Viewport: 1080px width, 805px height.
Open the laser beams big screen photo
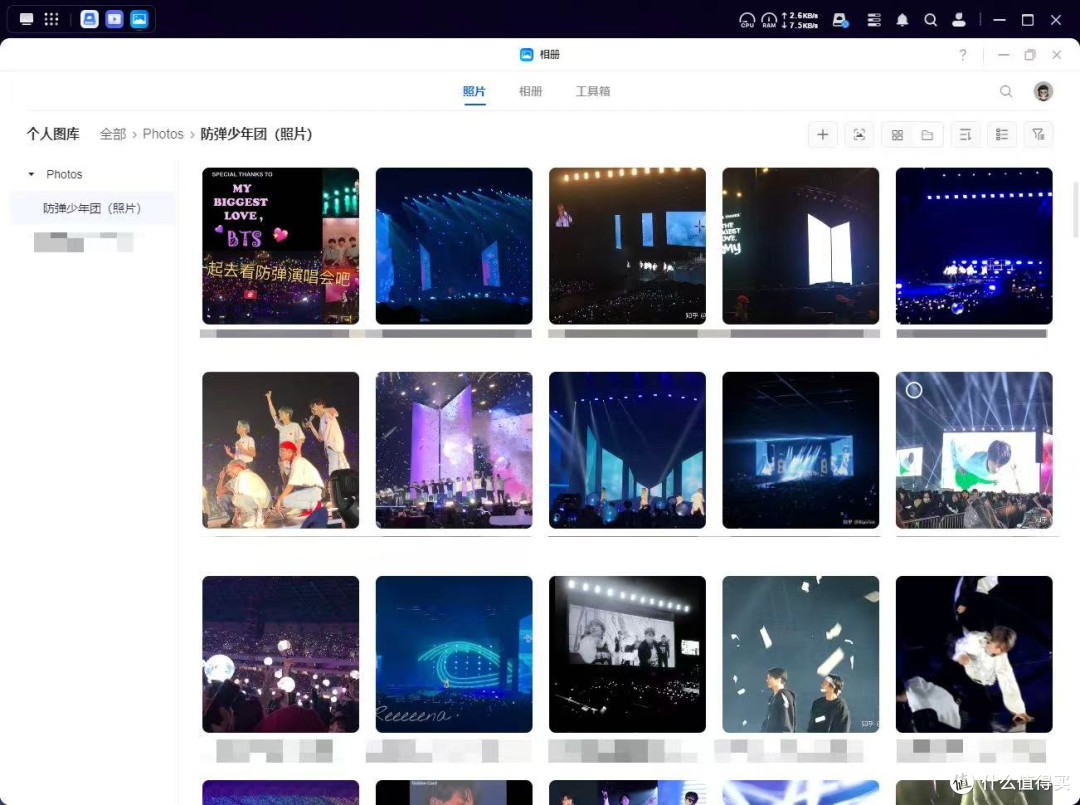click(x=974, y=450)
